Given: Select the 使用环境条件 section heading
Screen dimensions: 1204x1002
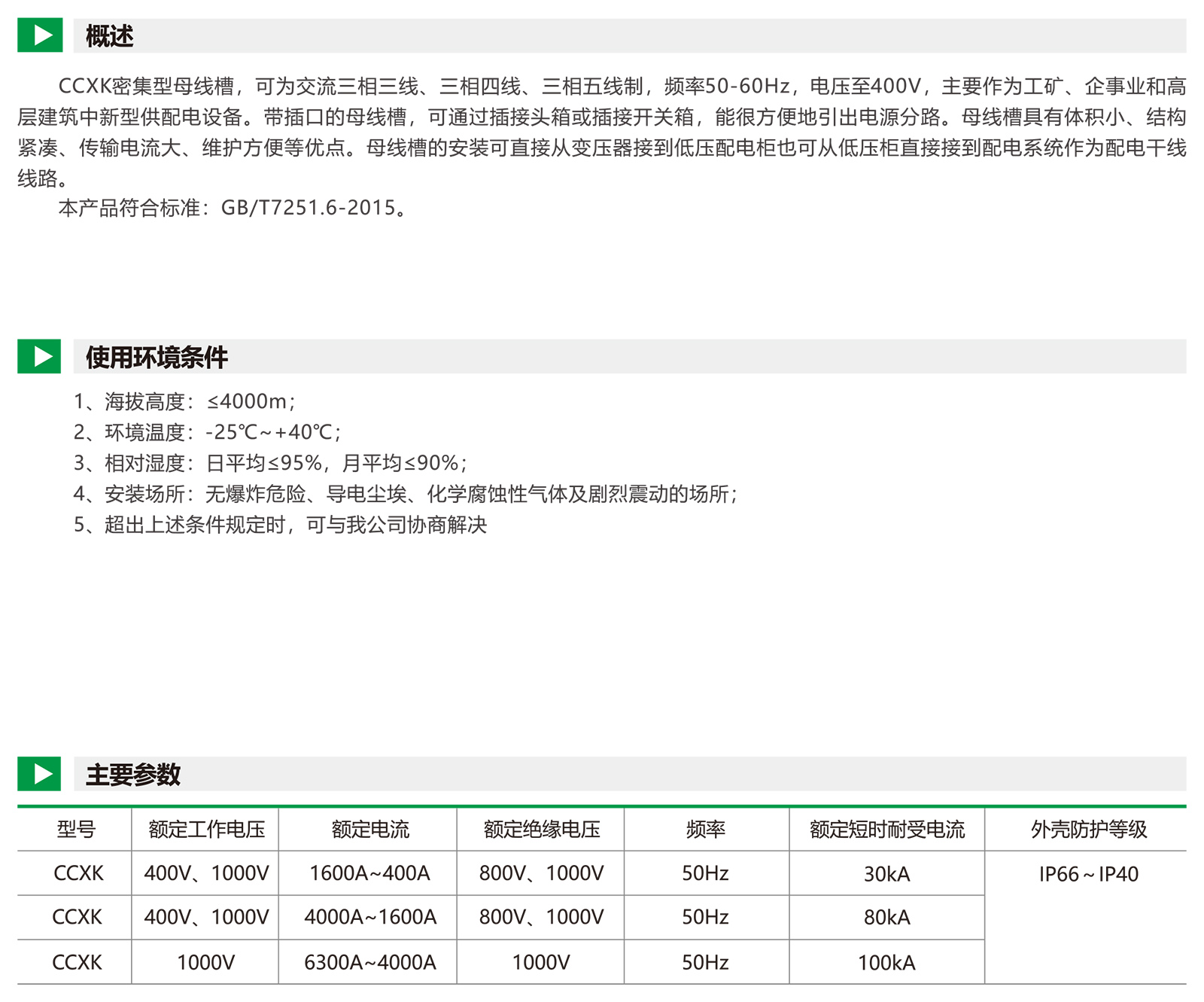Looking at the screenshot, I should 157,357.
